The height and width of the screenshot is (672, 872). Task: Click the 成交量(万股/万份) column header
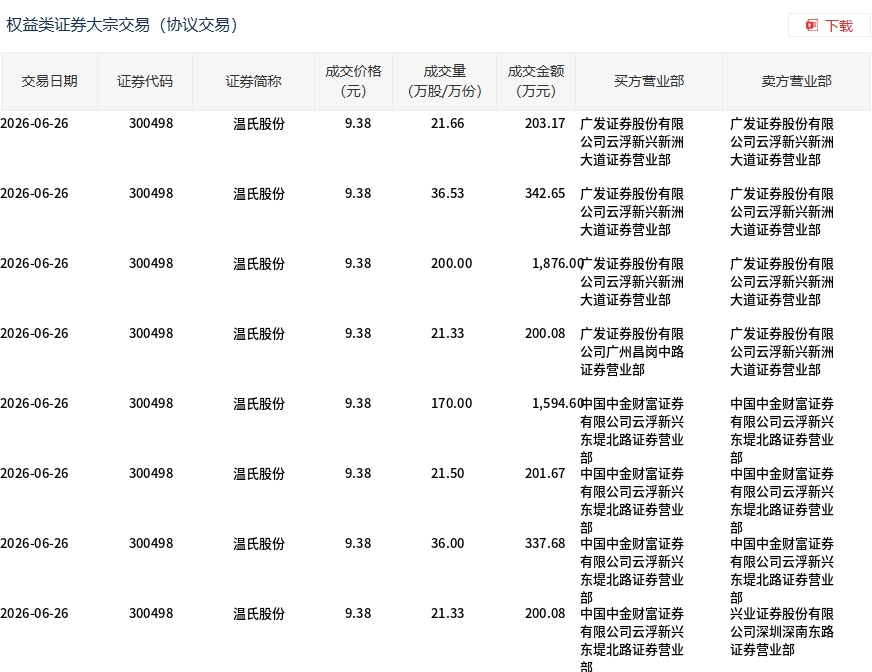point(444,81)
